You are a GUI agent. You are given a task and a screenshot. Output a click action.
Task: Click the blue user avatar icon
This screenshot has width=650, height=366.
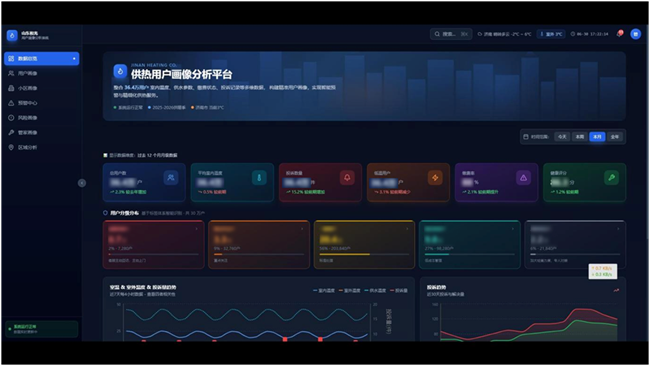pyautogui.click(x=635, y=34)
